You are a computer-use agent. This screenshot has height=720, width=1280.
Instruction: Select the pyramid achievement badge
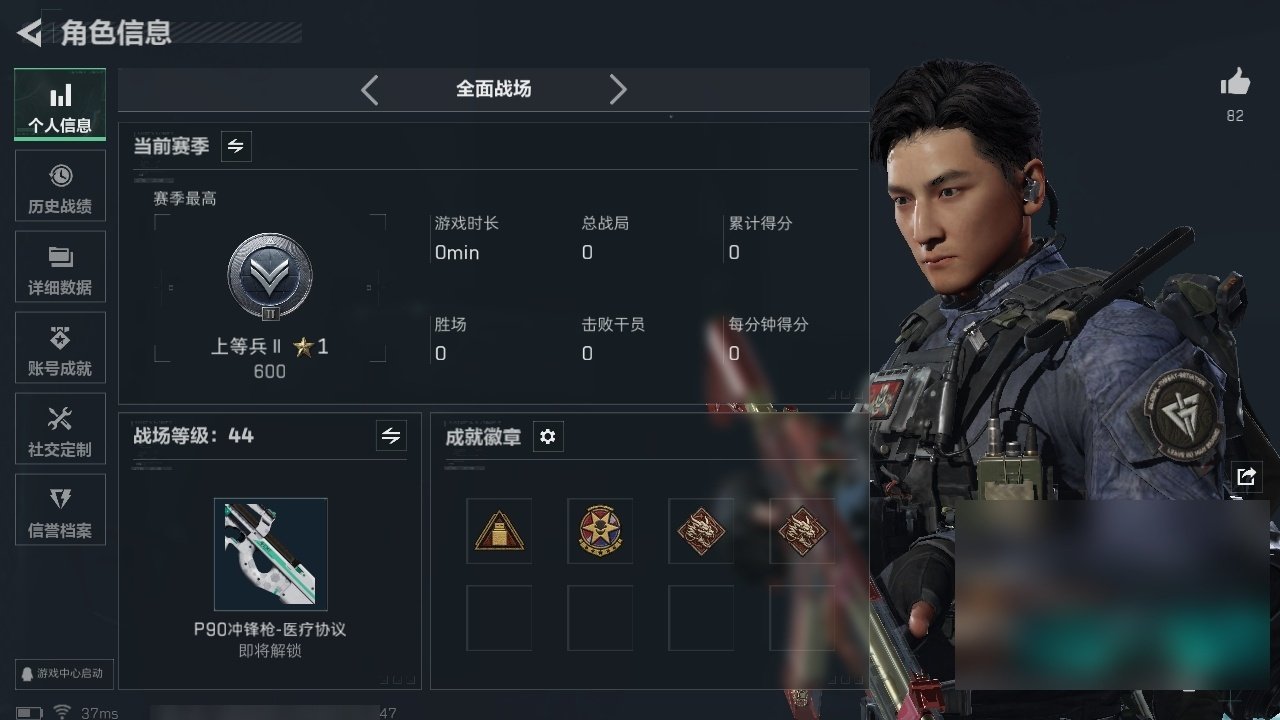pyautogui.click(x=499, y=530)
